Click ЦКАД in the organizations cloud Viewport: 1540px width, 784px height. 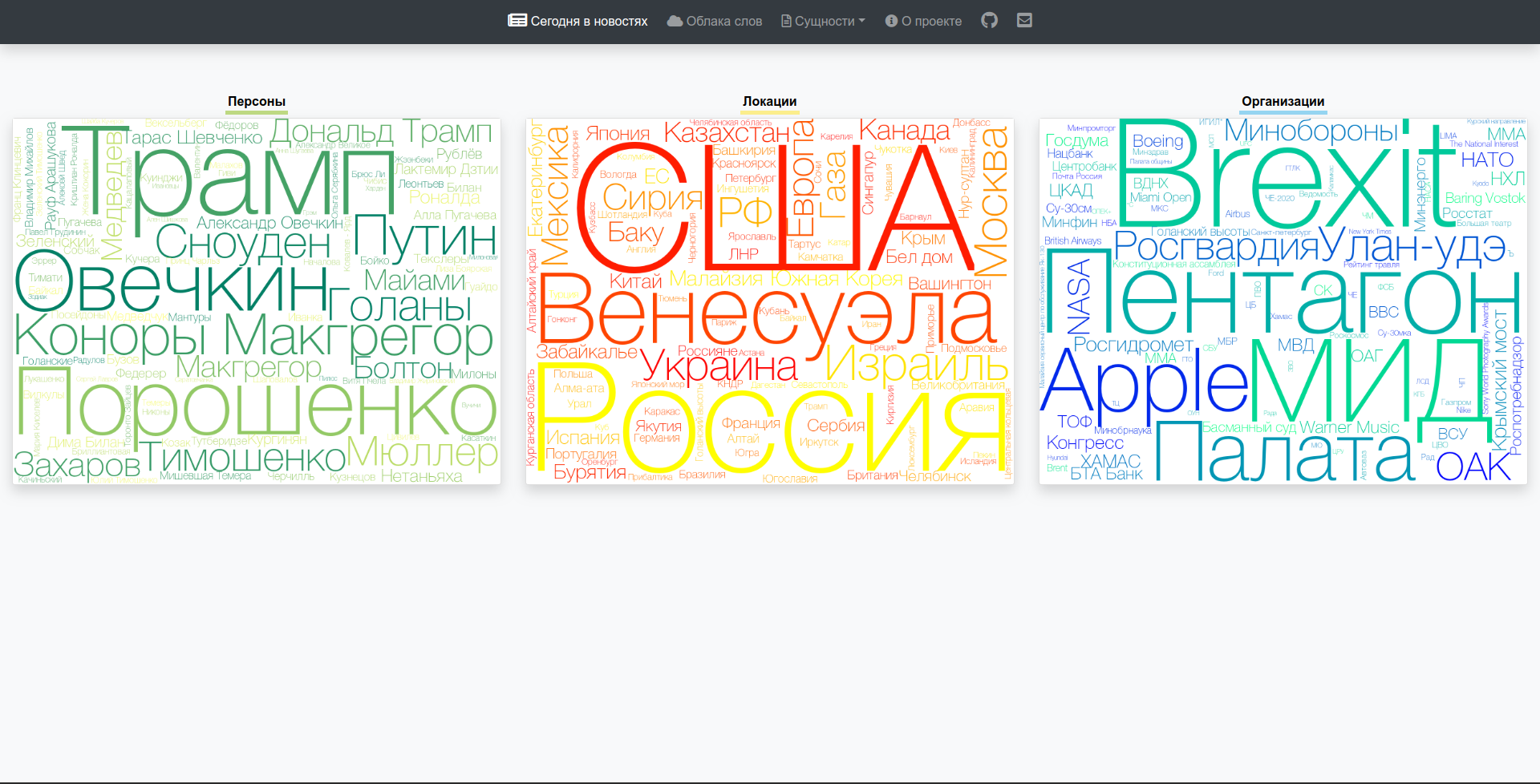coord(1070,190)
